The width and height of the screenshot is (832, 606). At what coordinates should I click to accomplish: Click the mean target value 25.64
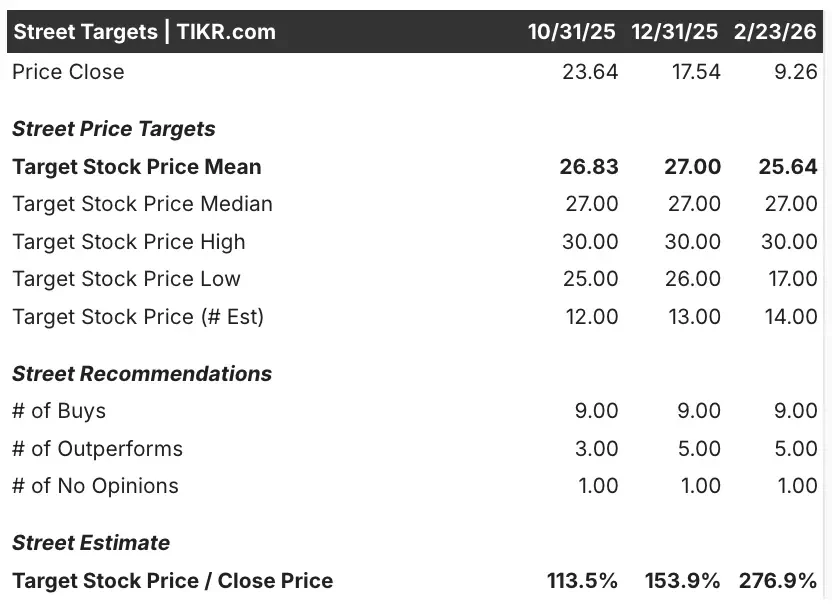(788, 167)
